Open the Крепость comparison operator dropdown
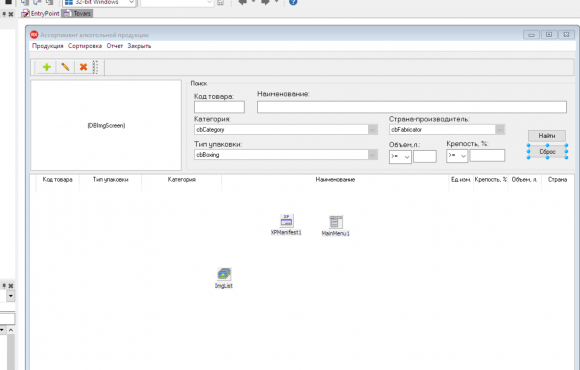 tap(457, 156)
